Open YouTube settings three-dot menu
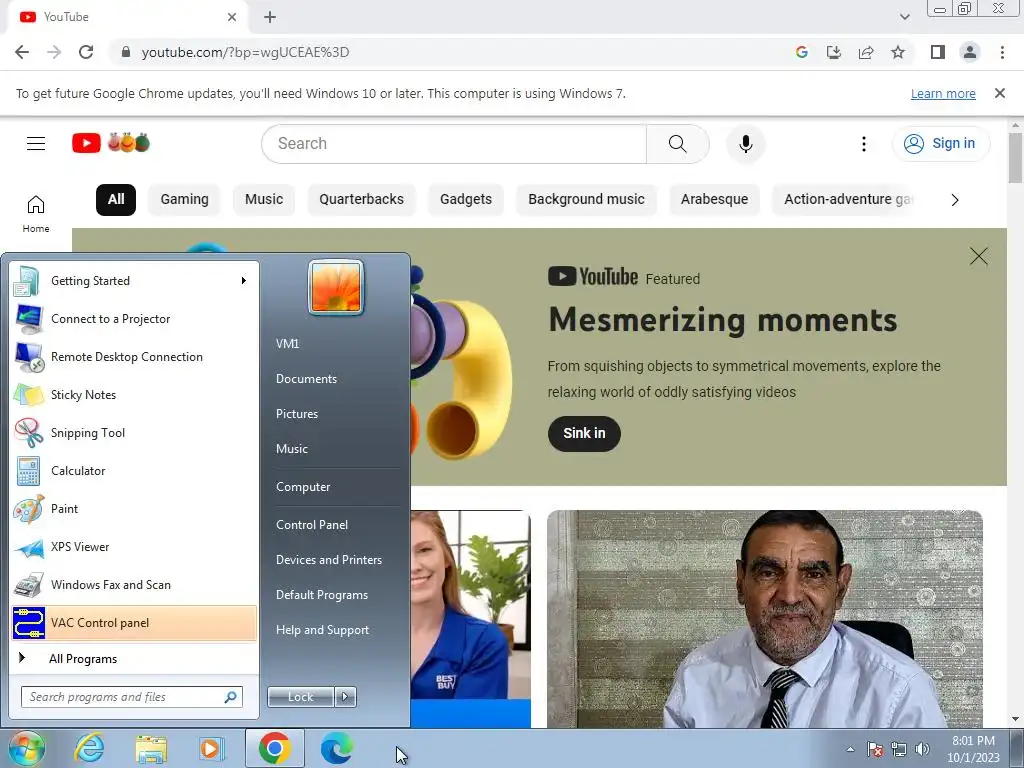Image resolution: width=1024 pixels, height=768 pixels. point(863,144)
